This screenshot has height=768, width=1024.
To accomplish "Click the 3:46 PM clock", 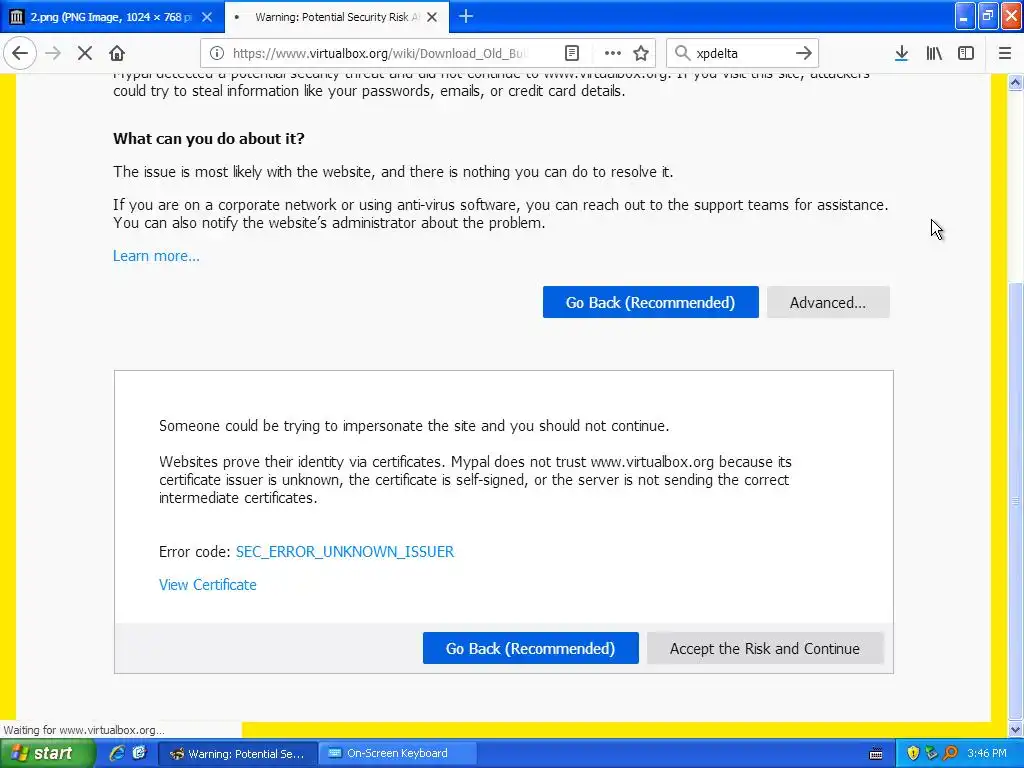I will [x=987, y=754].
